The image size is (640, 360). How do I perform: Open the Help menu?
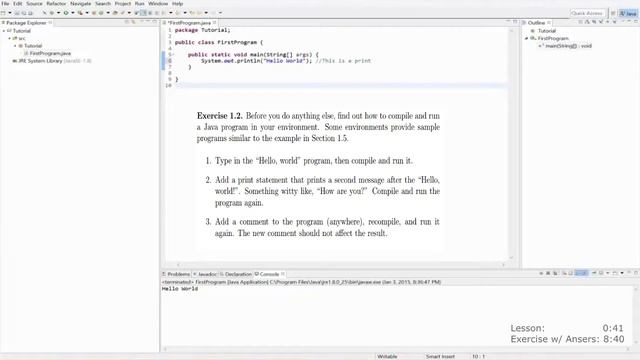(x=177, y=4)
